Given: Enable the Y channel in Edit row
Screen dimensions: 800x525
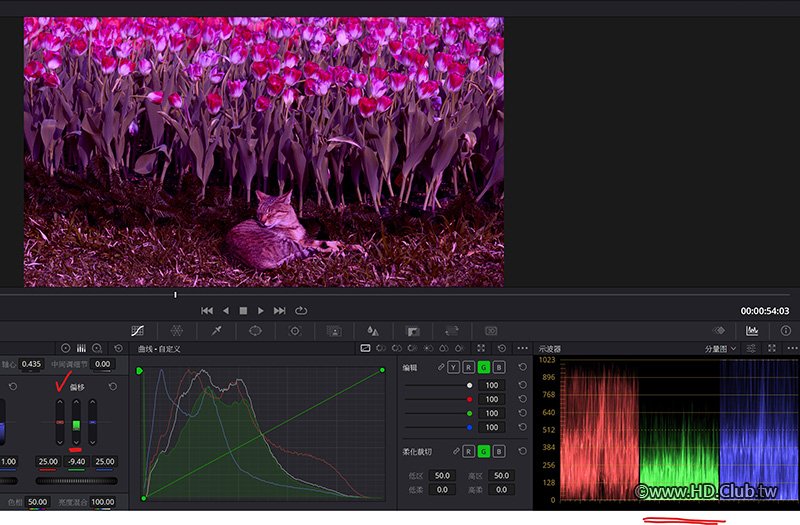Looking at the screenshot, I should [x=454, y=368].
